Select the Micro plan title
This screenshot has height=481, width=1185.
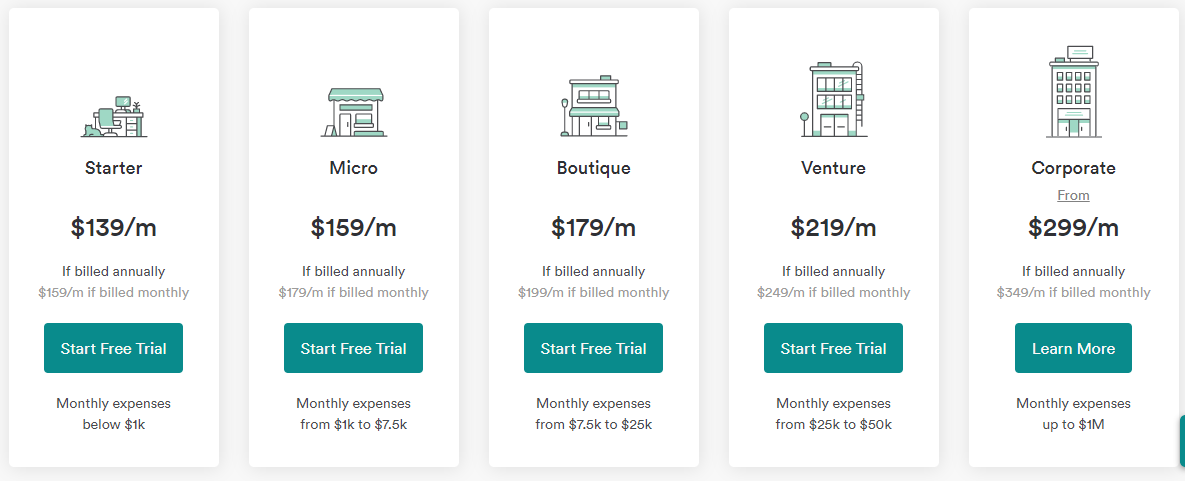pyautogui.click(x=353, y=168)
